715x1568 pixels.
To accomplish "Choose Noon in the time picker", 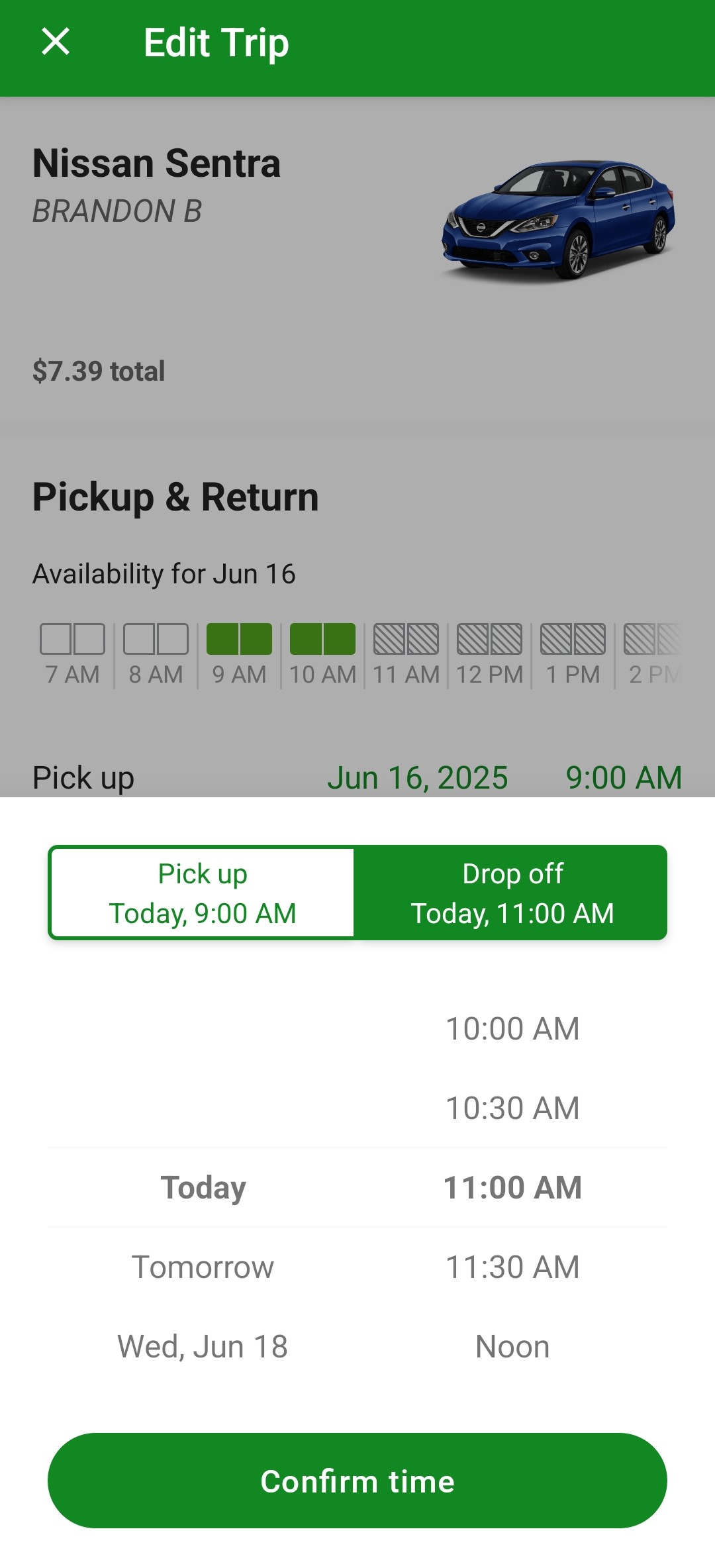I will [512, 1346].
